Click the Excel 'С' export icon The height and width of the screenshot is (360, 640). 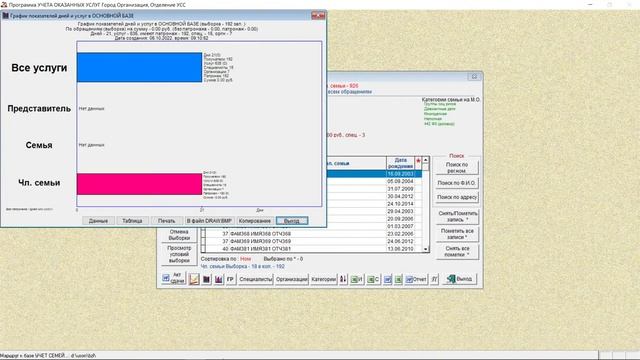373,279
